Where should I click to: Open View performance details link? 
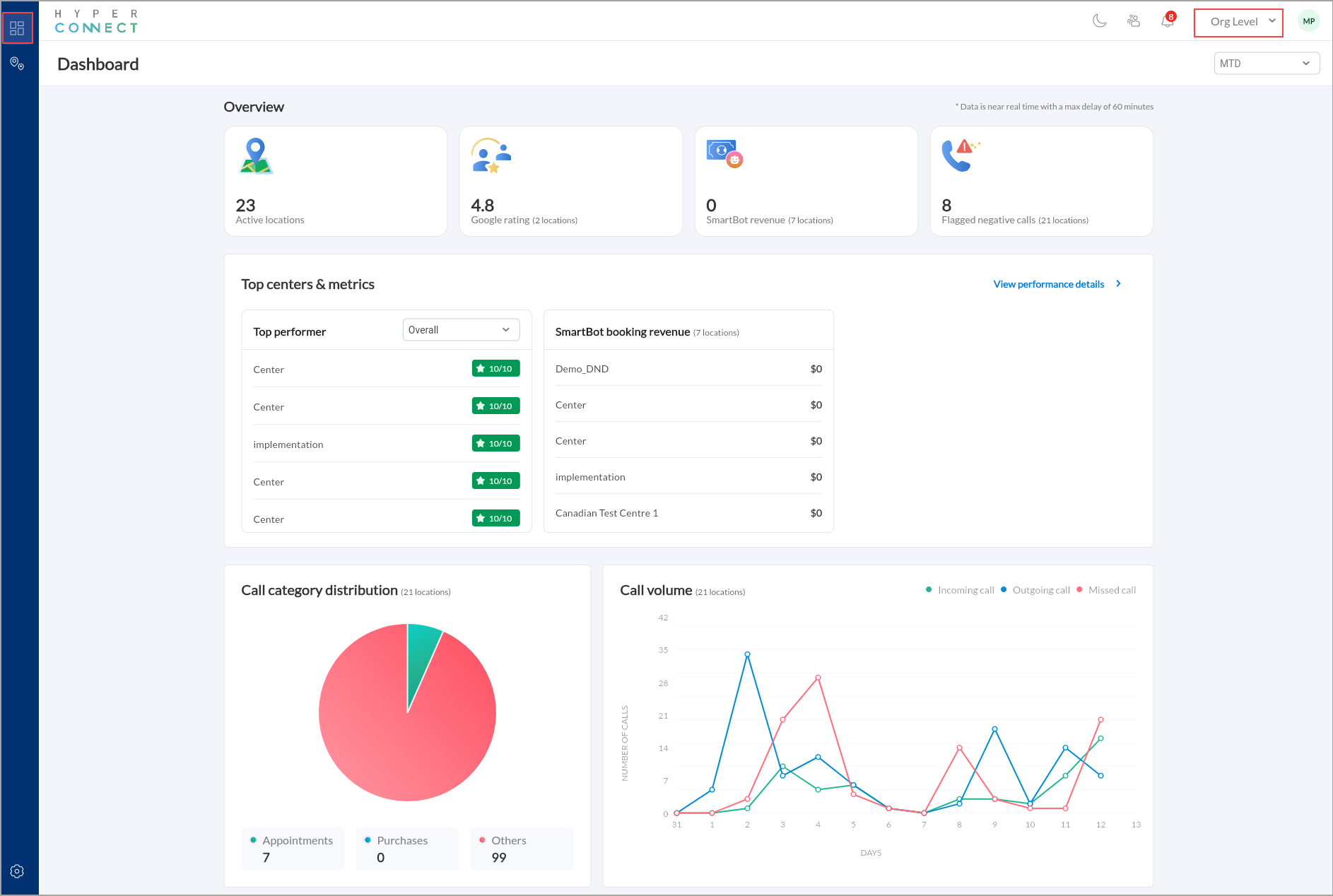[x=1056, y=284]
